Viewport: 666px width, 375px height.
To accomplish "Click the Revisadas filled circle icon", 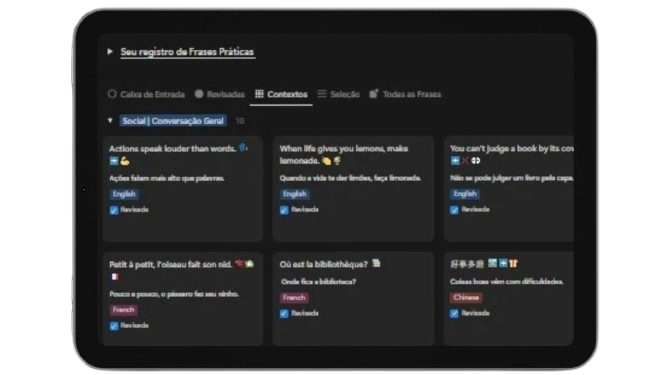I will pos(199,94).
